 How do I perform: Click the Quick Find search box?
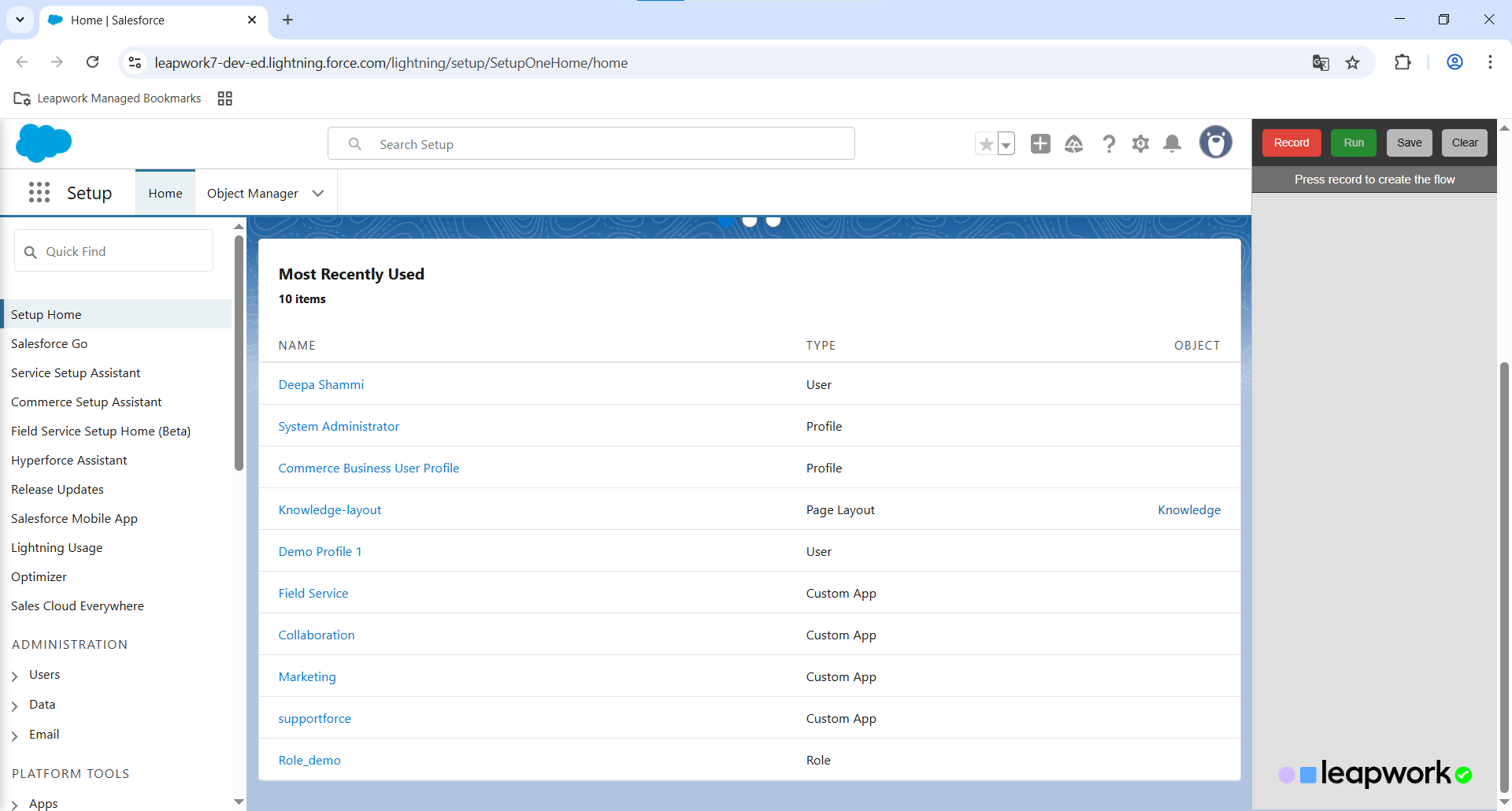coord(114,251)
